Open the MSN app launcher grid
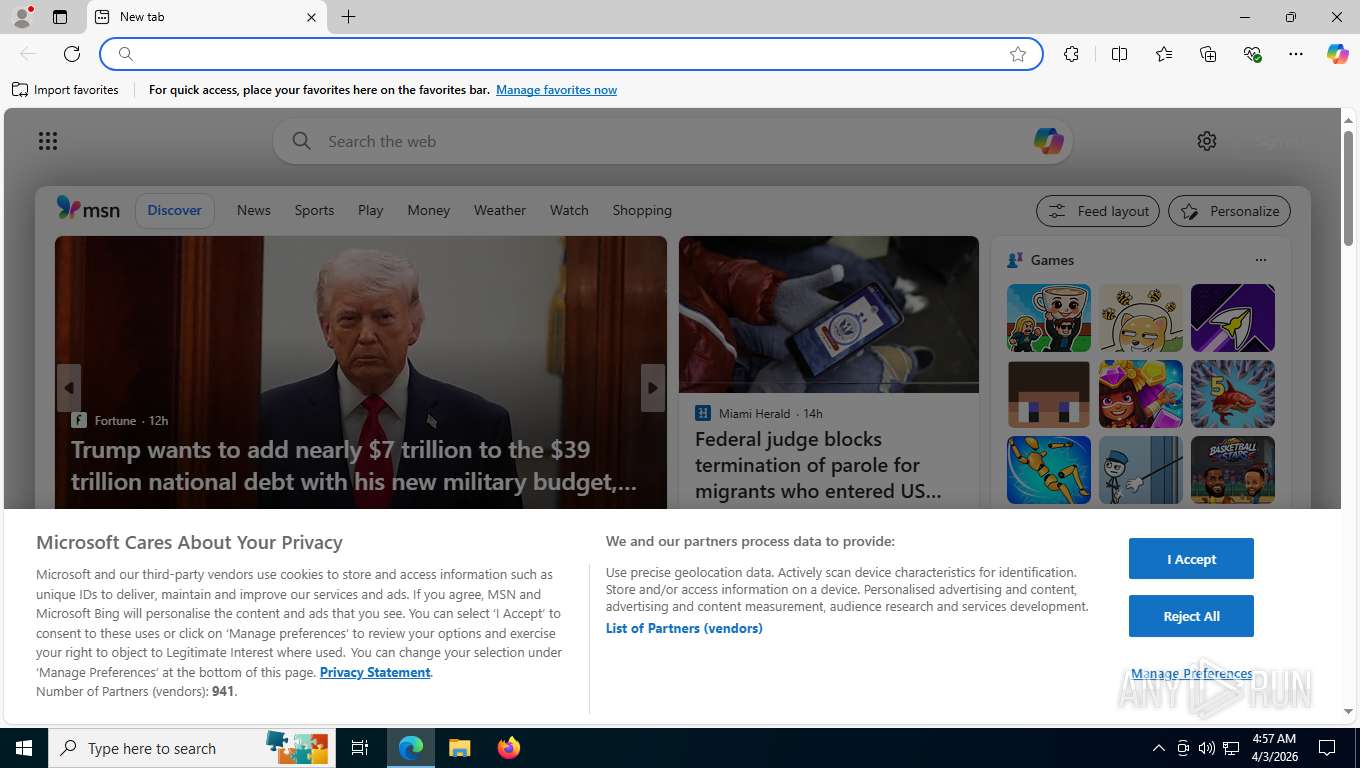Screen dimensions: 1360x768 (48, 141)
